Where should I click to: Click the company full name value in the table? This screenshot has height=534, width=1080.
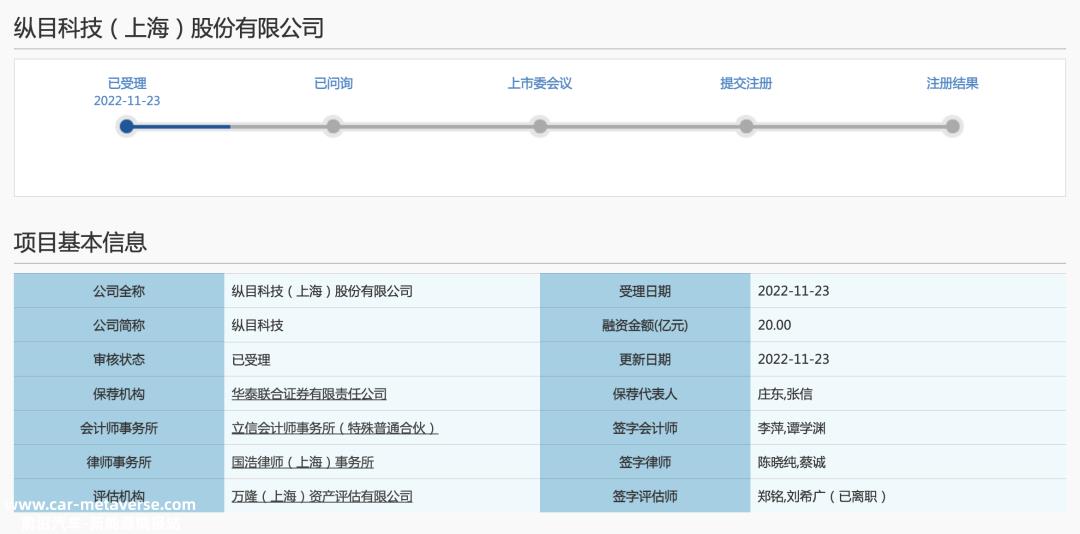point(322,291)
